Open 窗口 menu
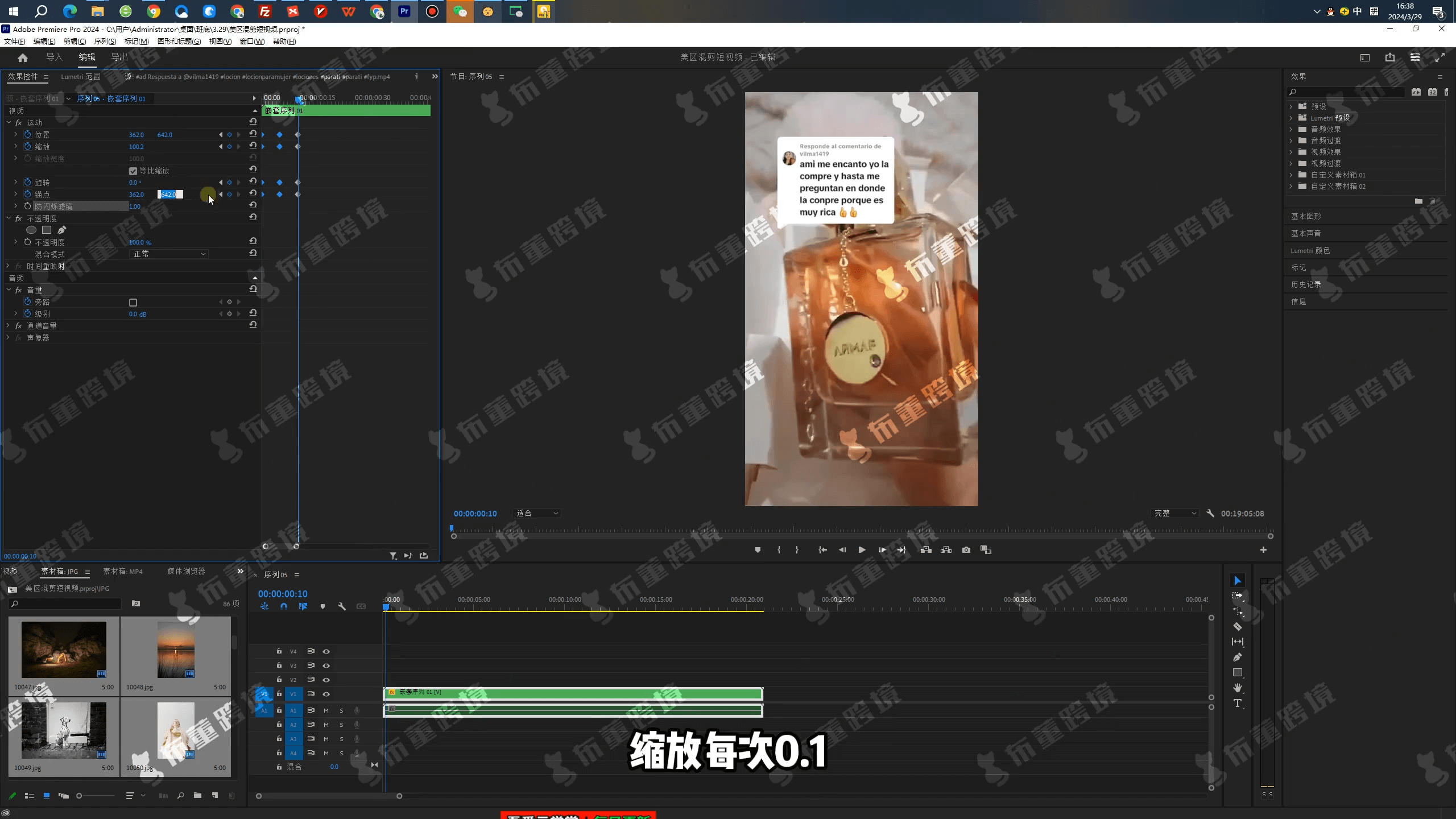 pyautogui.click(x=252, y=41)
